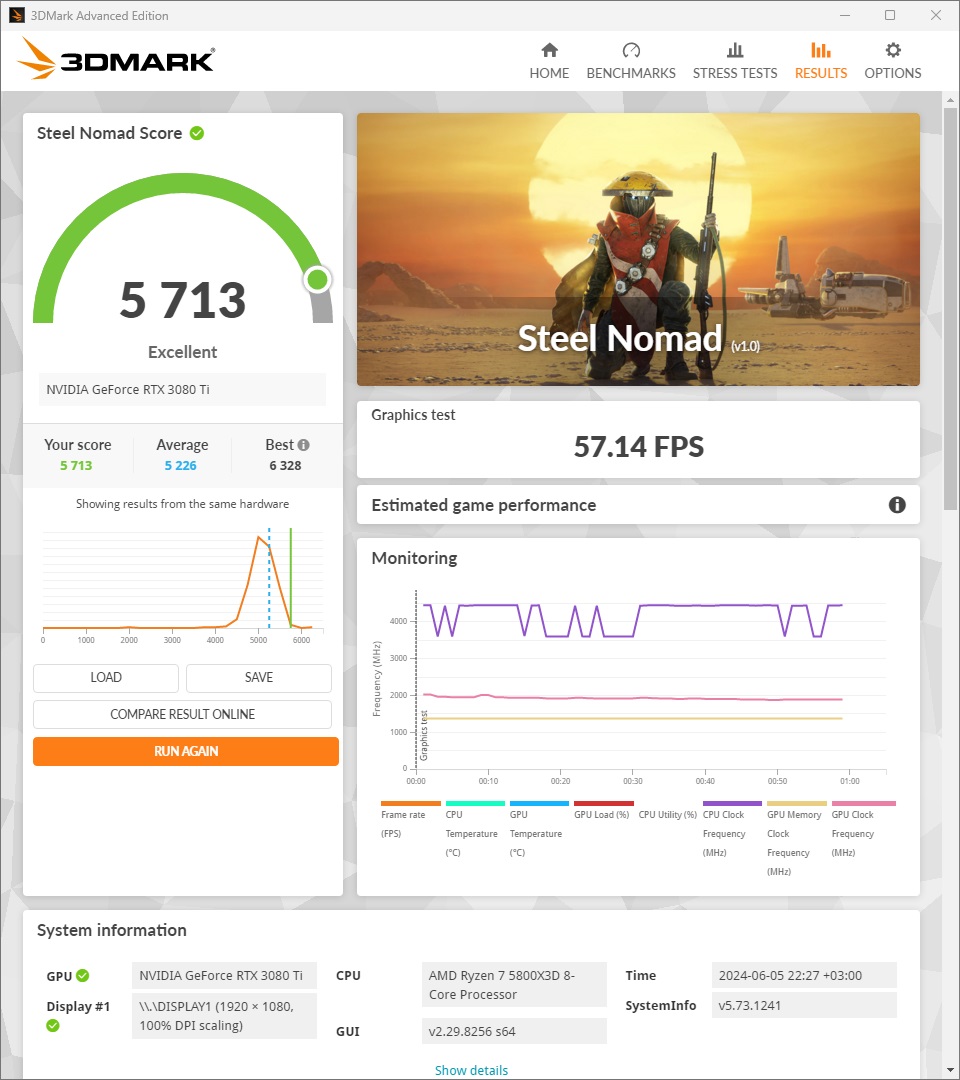Click the Your score value 5 713
Viewport: 960px width, 1080px height.
[76, 466]
